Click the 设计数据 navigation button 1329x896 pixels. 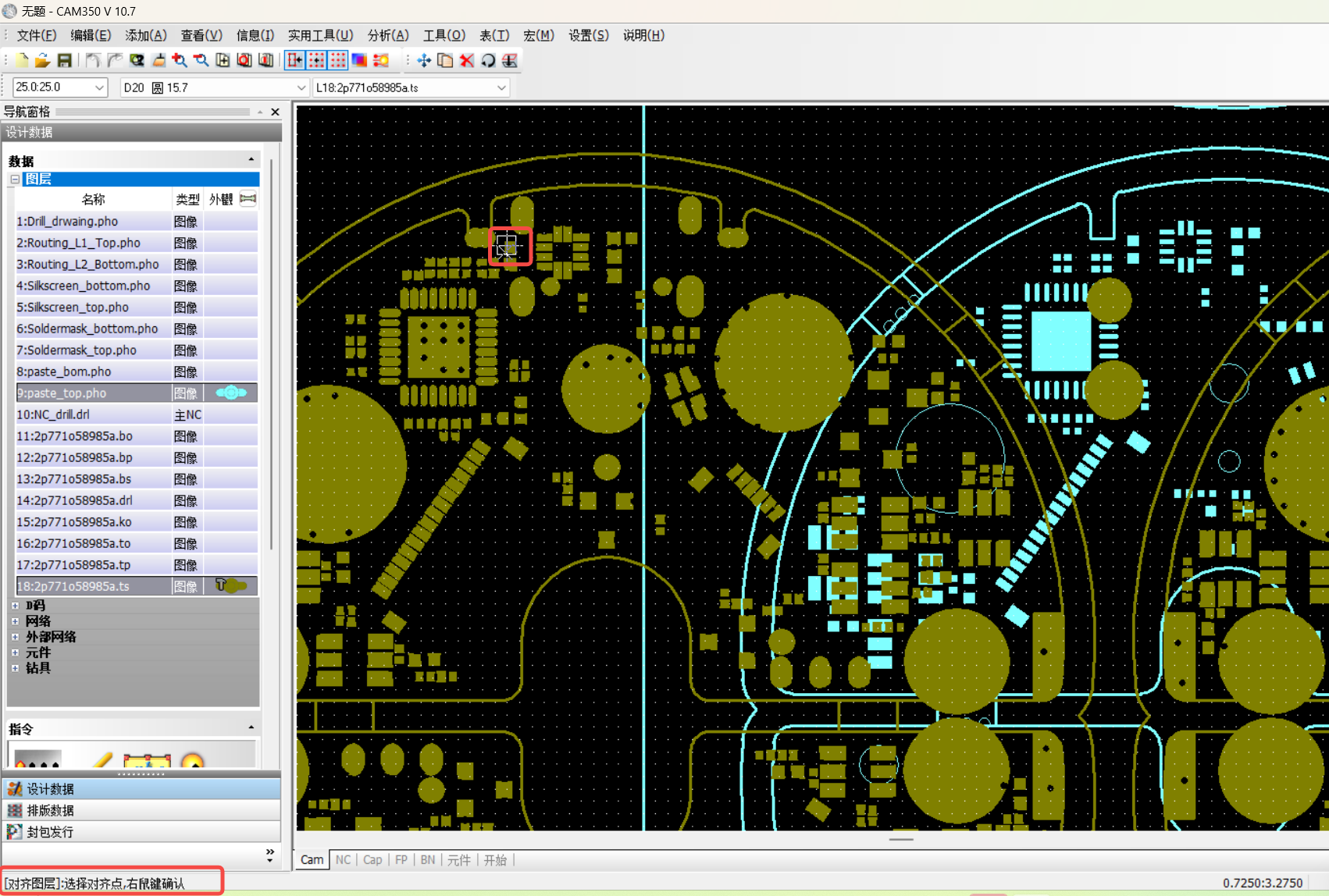pos(141,789)
